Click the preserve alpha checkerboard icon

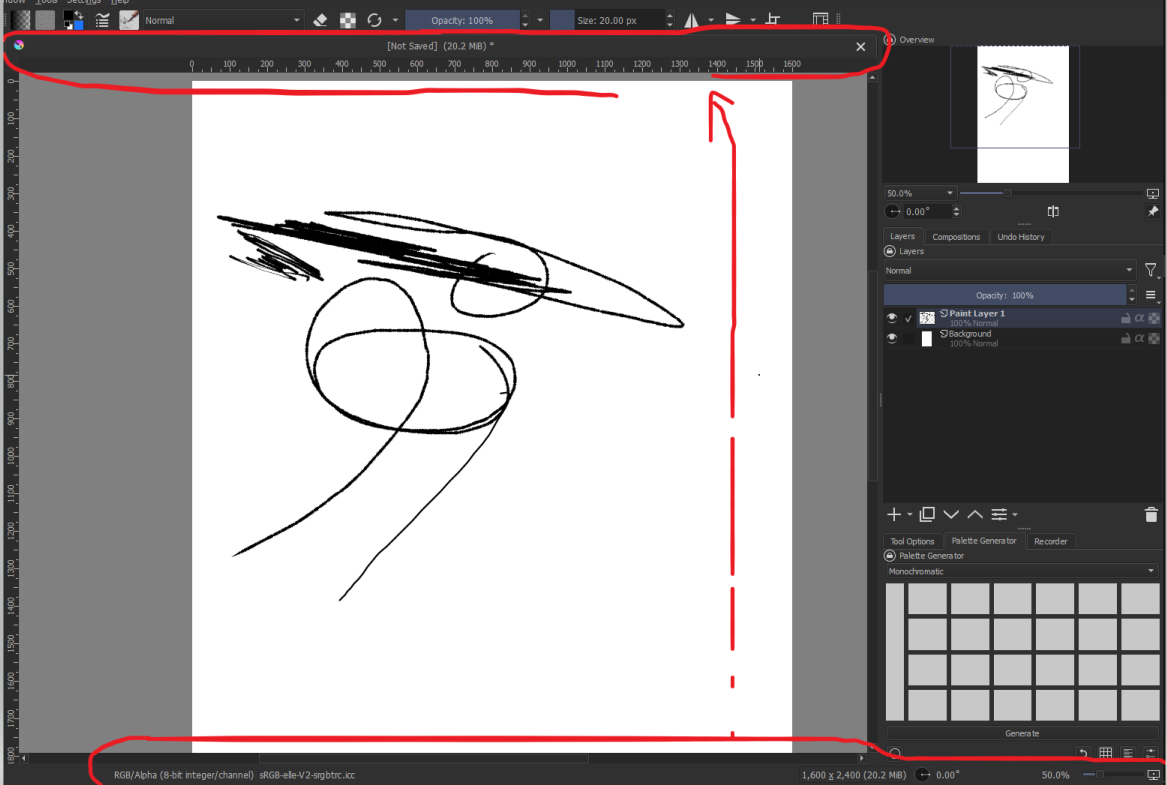347,20
